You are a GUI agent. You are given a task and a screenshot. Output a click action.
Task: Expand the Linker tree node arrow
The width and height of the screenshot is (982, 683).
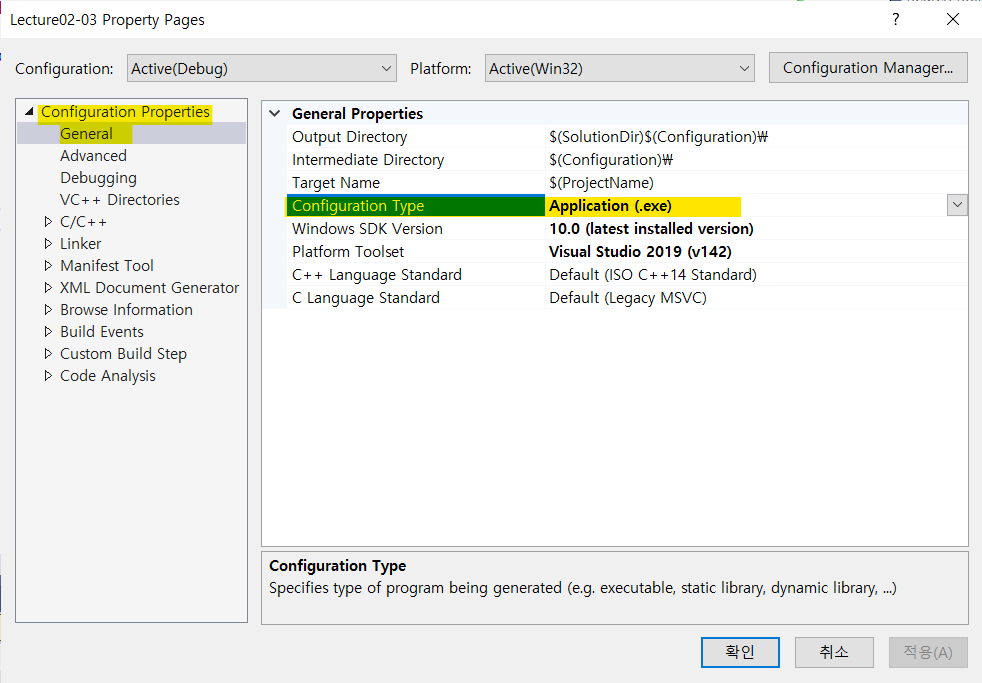[x=48, y=244]
